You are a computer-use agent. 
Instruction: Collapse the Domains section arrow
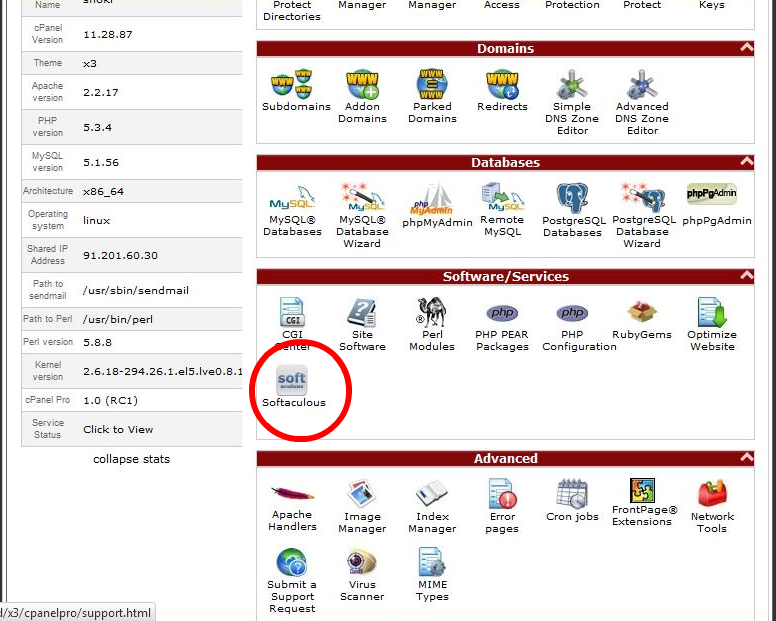pos(746,48)
